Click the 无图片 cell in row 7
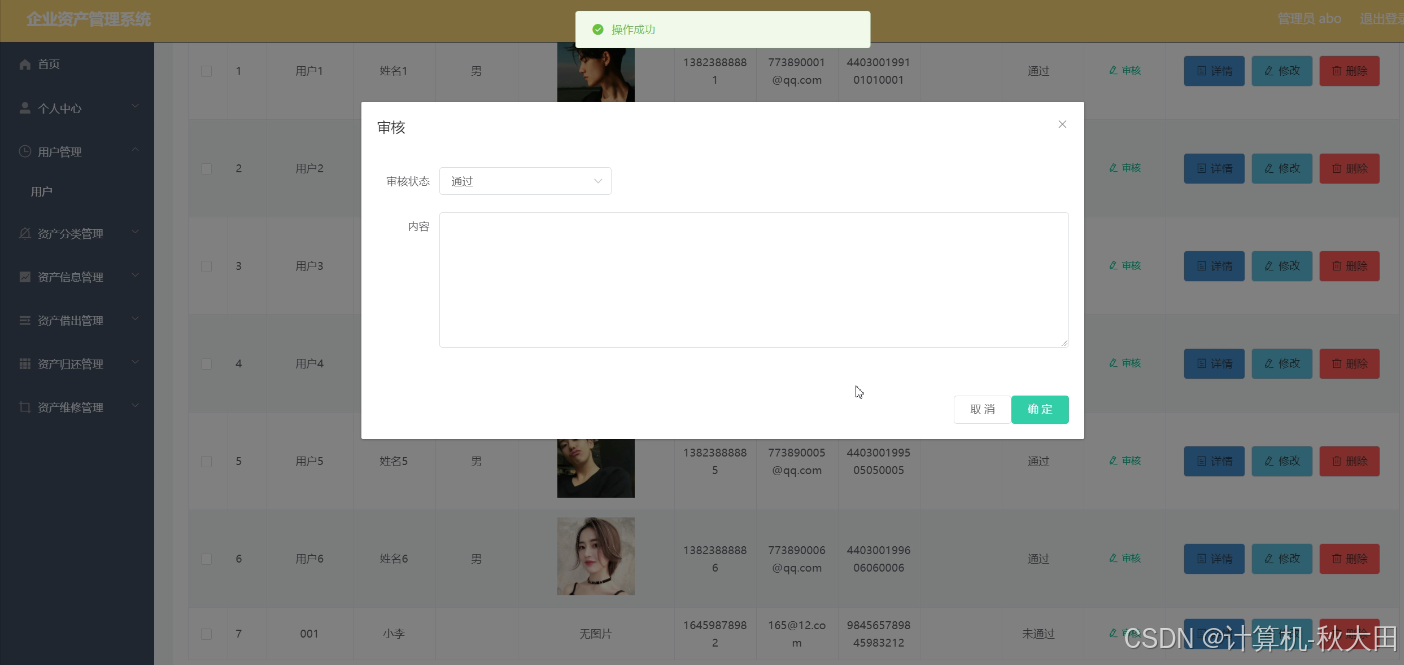The height and width of the screenshot is (665, 1404). click(x=596, y=634)
